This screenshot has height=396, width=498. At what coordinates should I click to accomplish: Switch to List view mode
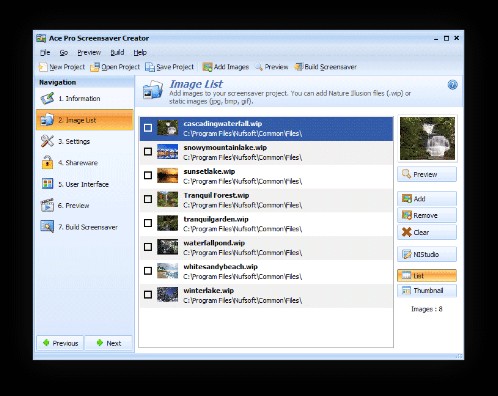(x=427, y=276)
